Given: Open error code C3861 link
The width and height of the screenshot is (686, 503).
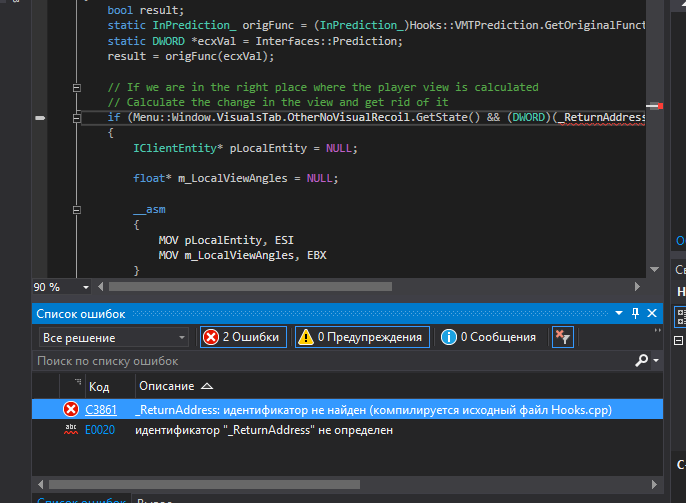Looking at the screenshot, I should click(101, 409).
